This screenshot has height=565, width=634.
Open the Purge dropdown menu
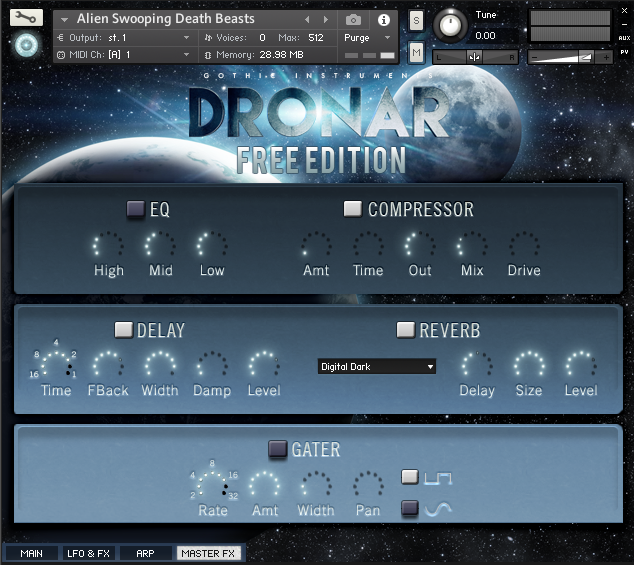tap(367, 38)
